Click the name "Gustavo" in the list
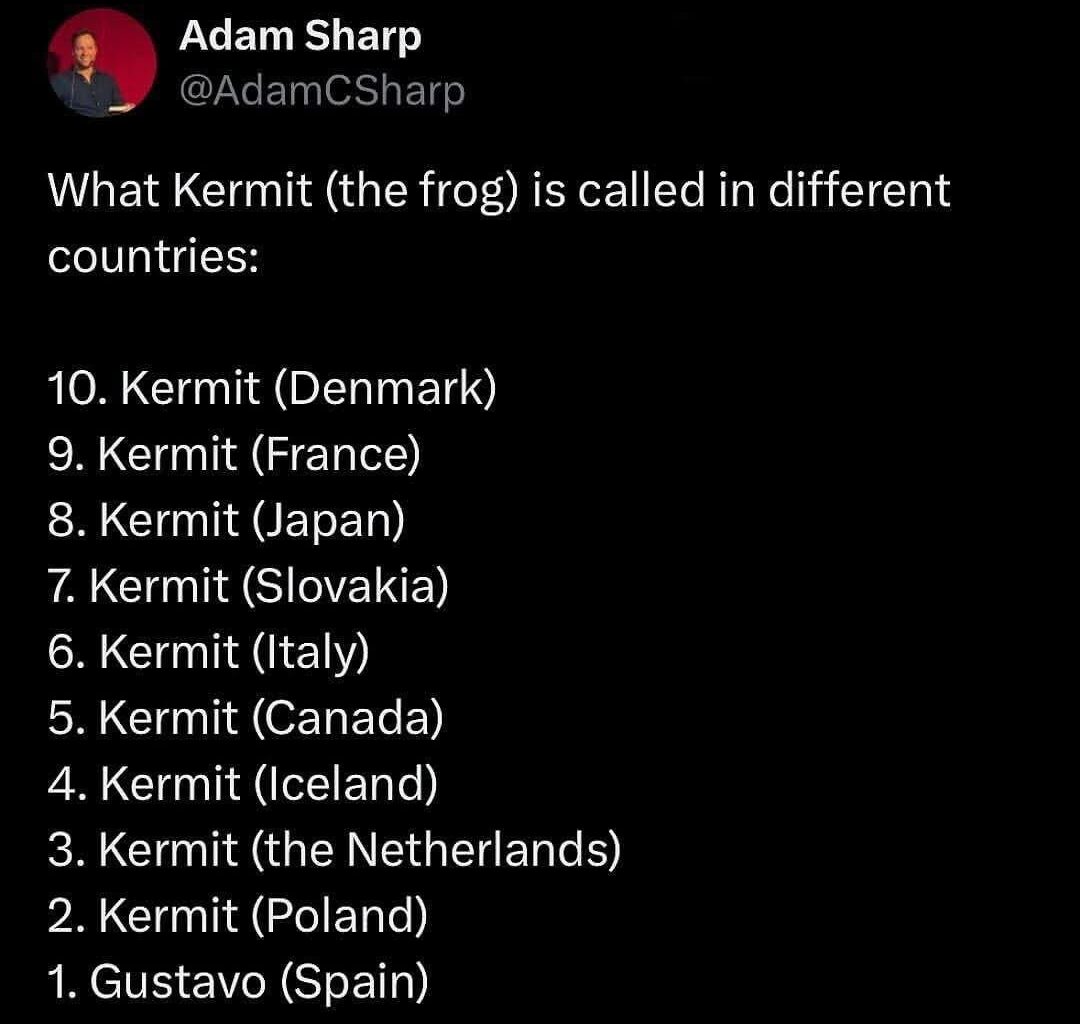This screenshot has height=1024, width=1080. tap(178, 982)
